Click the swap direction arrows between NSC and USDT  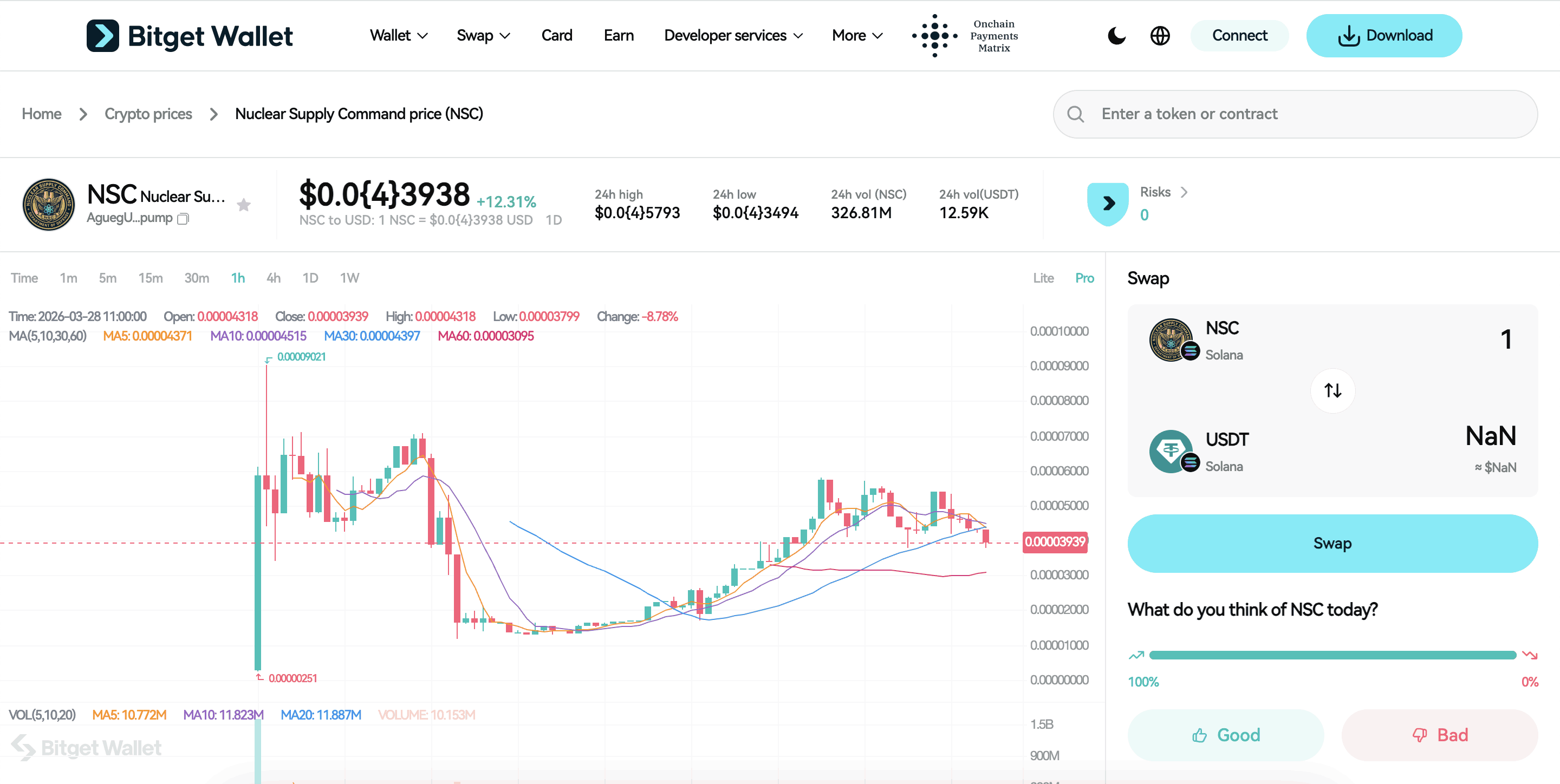click(1332, 390)
